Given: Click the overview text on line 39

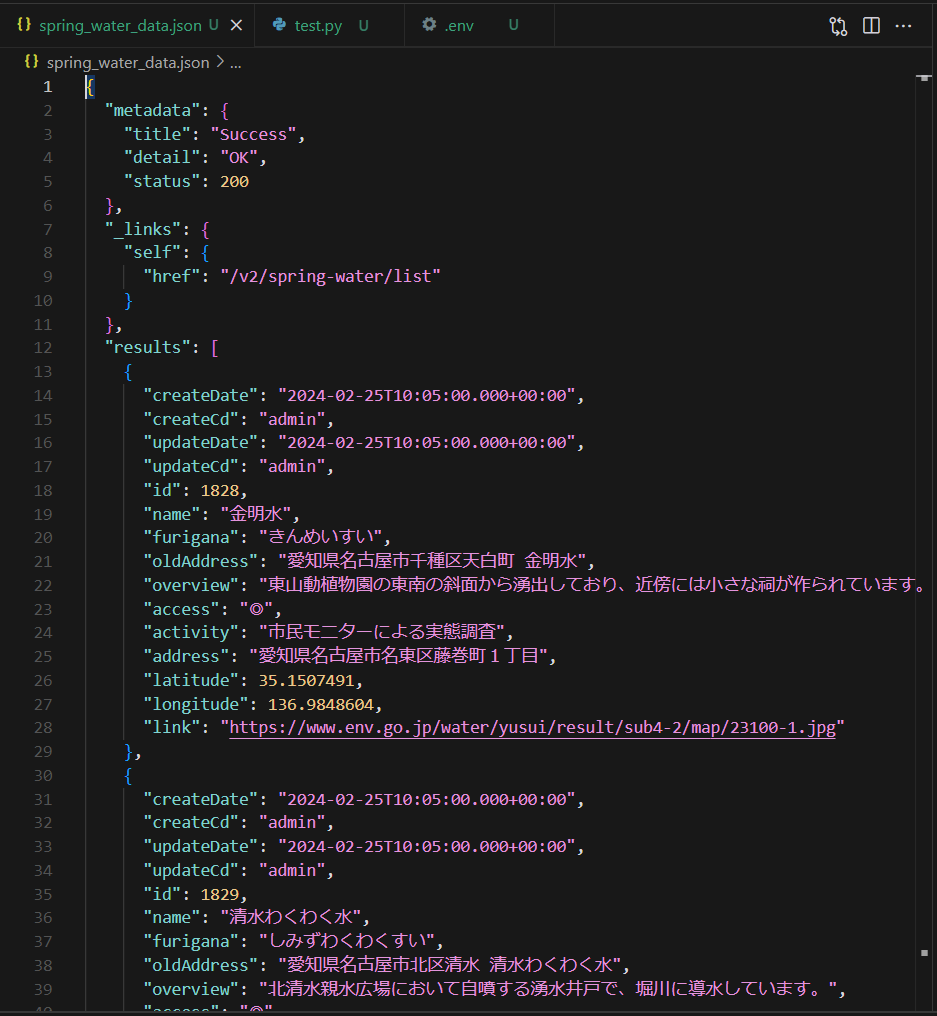Looking at the screenshot, I should 548,989.
